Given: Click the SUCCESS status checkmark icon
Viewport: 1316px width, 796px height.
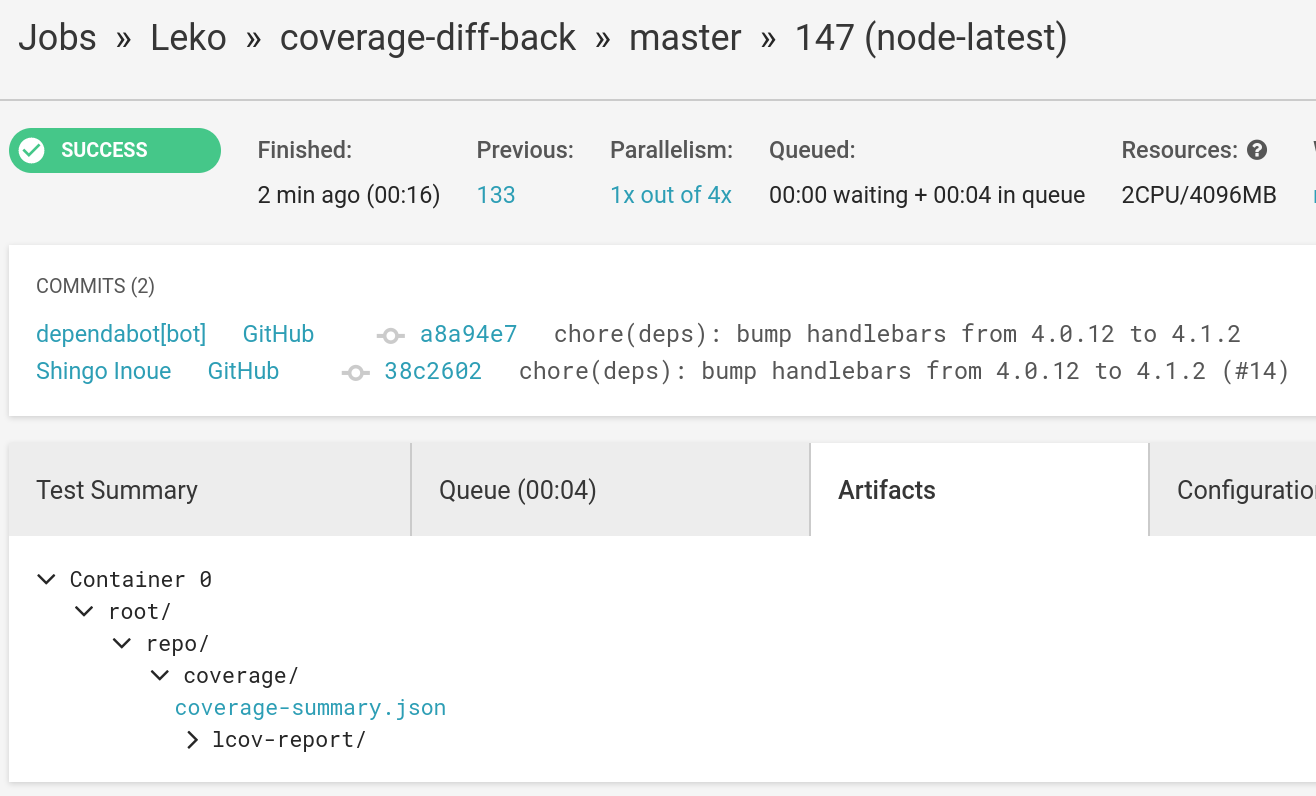Looking at the screenshot, I should click(x=32, y=150).
